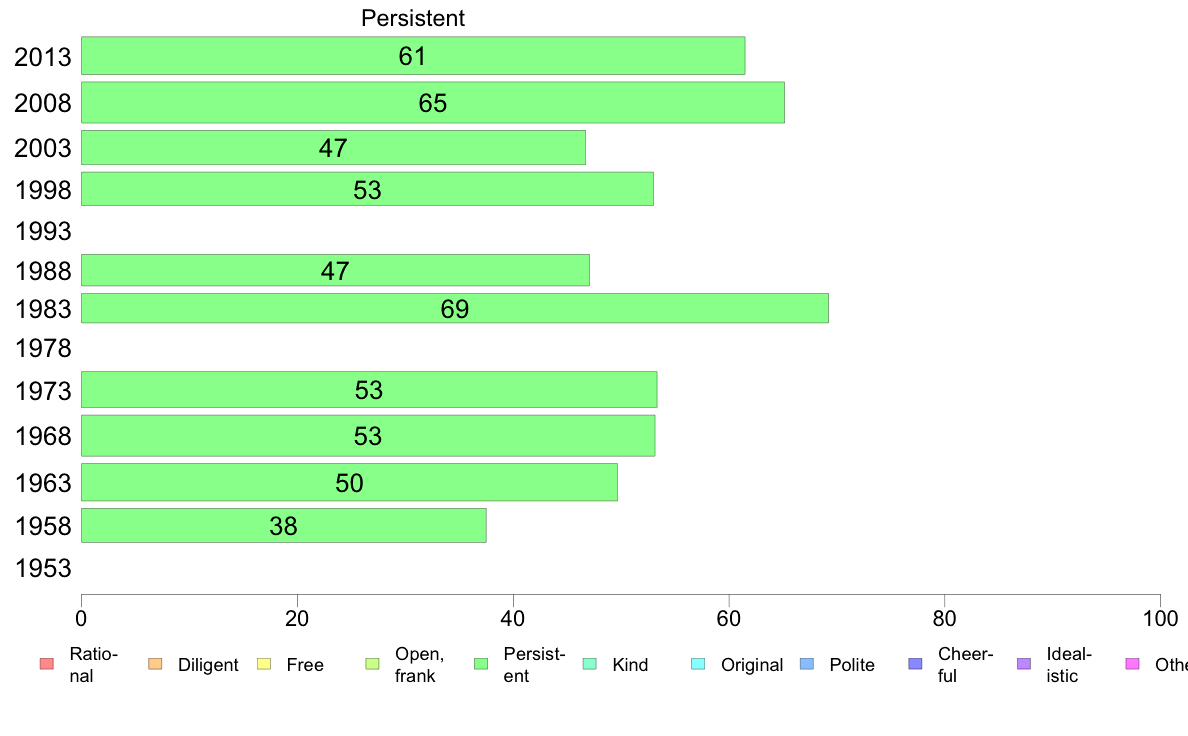Click the Diligent legend text label
Image resolution: width=1188 pixels, height=736 pixels.
208,665
